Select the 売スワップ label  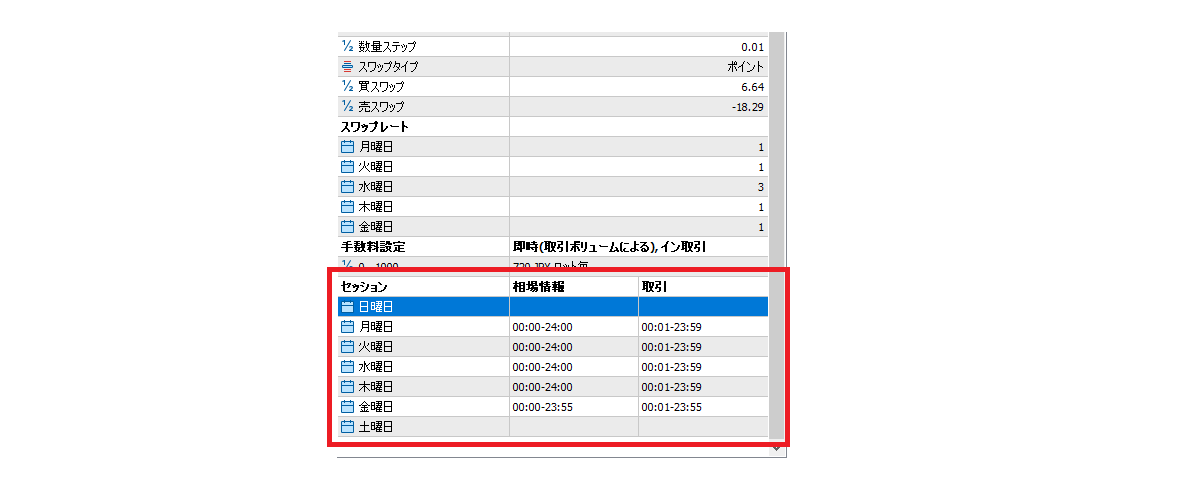[x=381, y=106]
